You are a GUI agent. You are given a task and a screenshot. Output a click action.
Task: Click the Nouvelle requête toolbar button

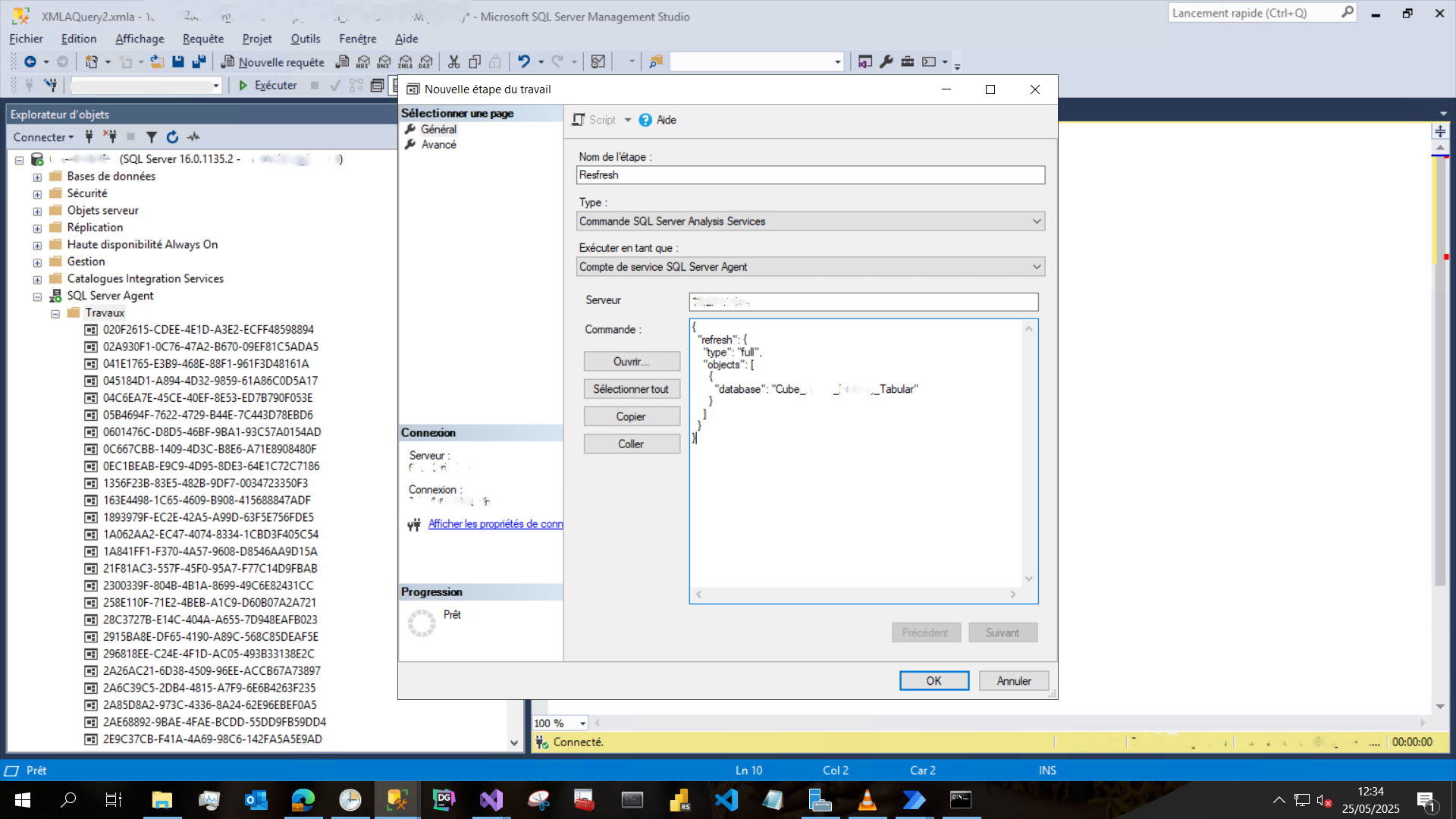tap(272, 62)
